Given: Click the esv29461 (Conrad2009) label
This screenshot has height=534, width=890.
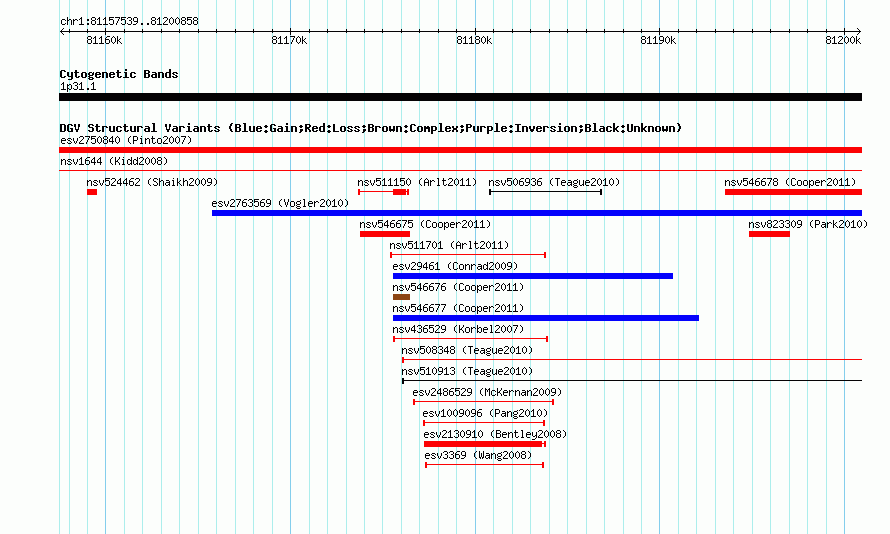Looking at the screenshot, I should 455,266.
